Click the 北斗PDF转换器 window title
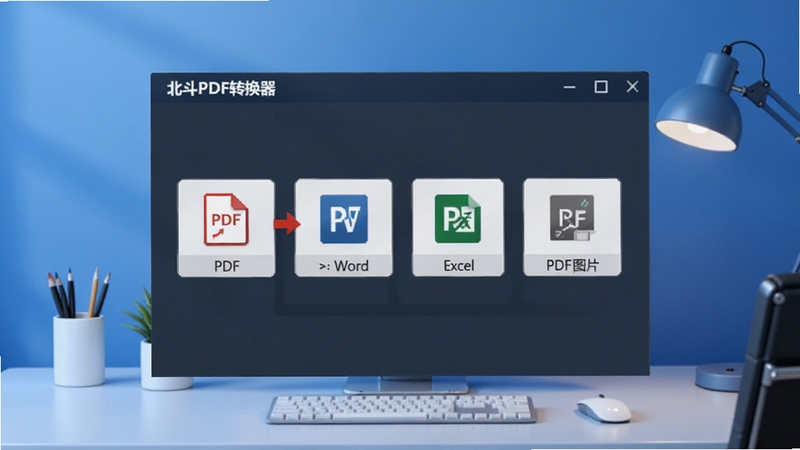 221,88
